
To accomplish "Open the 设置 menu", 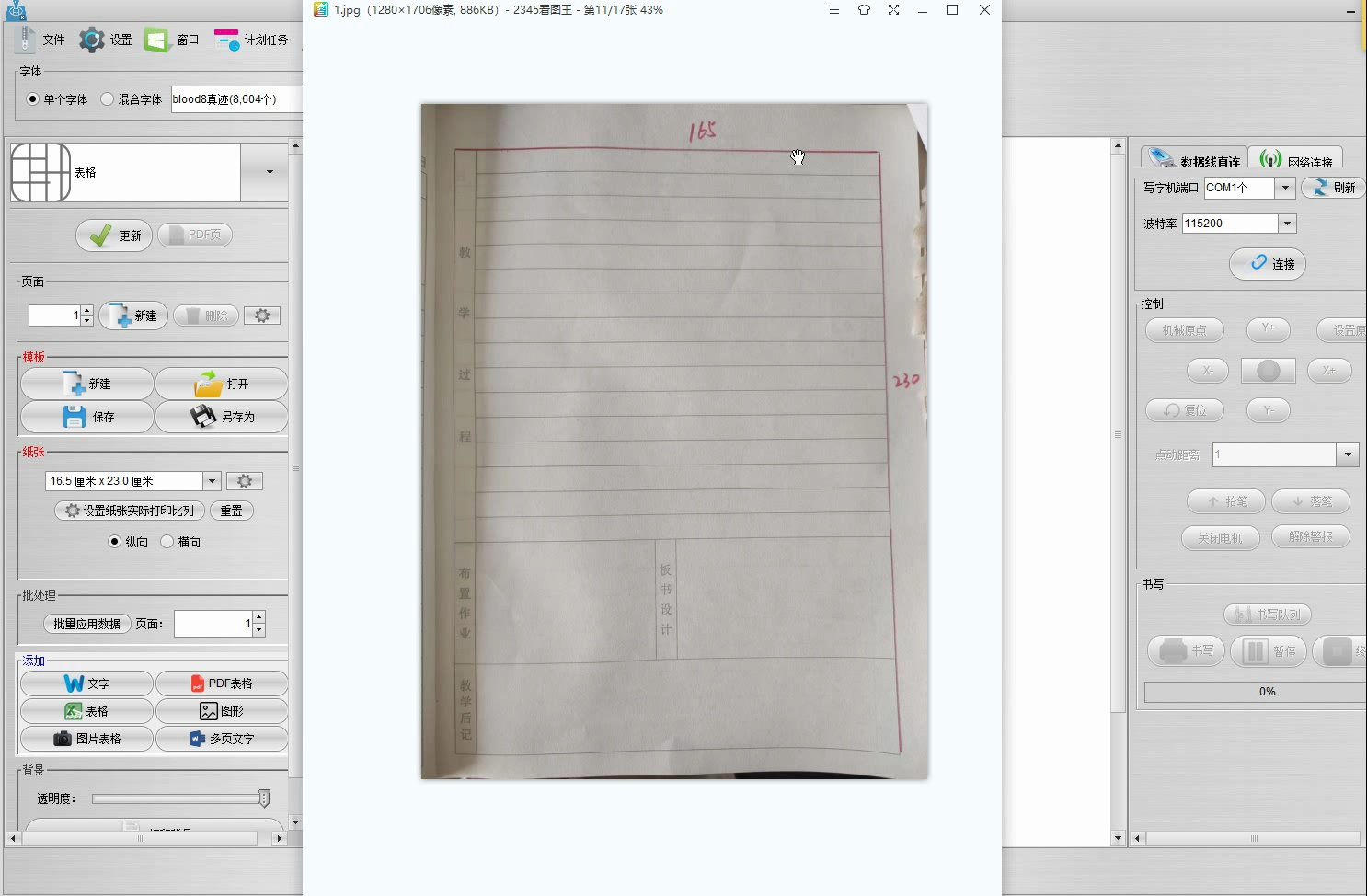I will [106, 40].
